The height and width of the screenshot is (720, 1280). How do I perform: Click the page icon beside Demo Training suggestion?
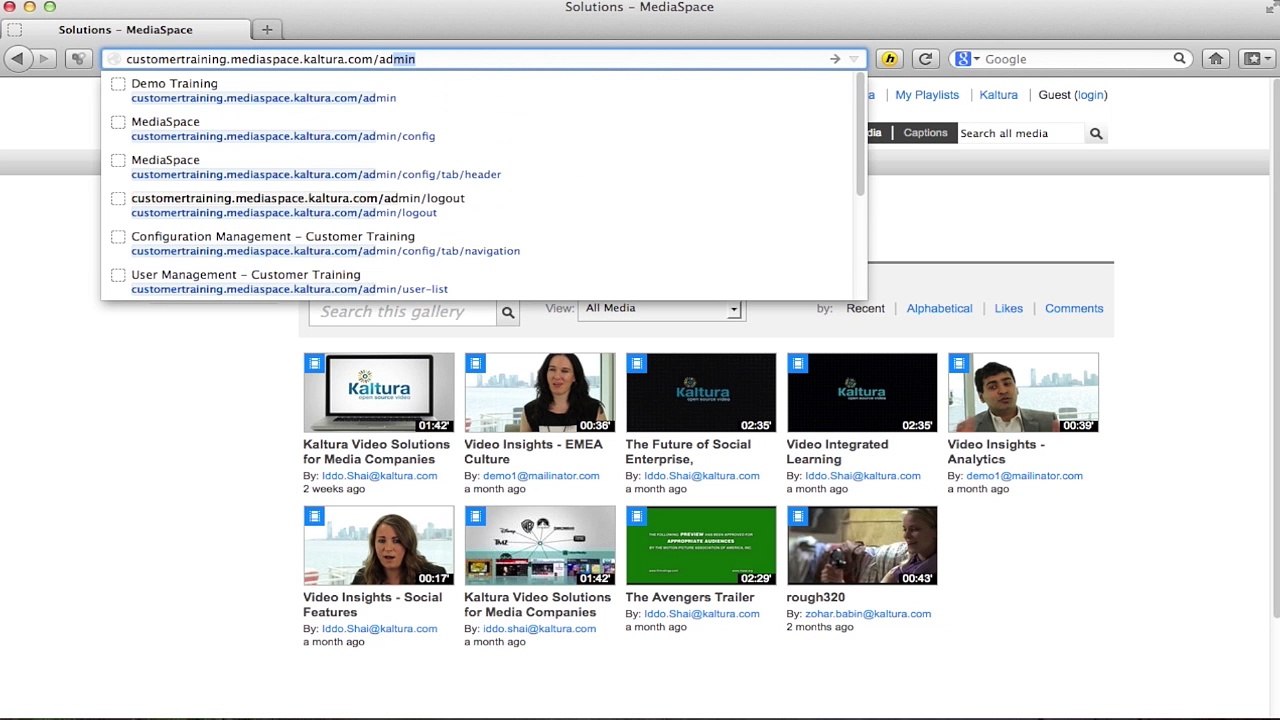118,84
